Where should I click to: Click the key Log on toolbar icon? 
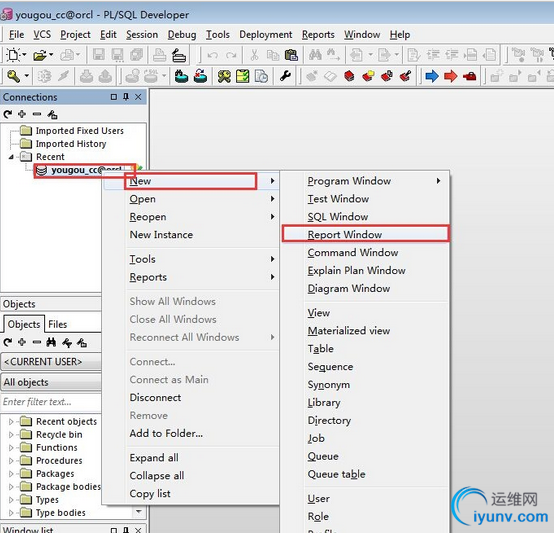pyautogui.click(x=13, y=76)
